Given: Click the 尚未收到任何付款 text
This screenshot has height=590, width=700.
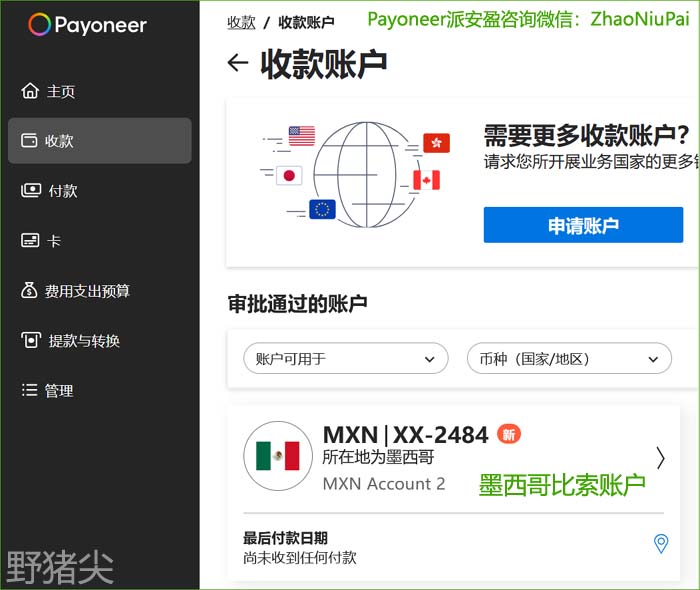Looking at the screenshot, I should (300, 557).
